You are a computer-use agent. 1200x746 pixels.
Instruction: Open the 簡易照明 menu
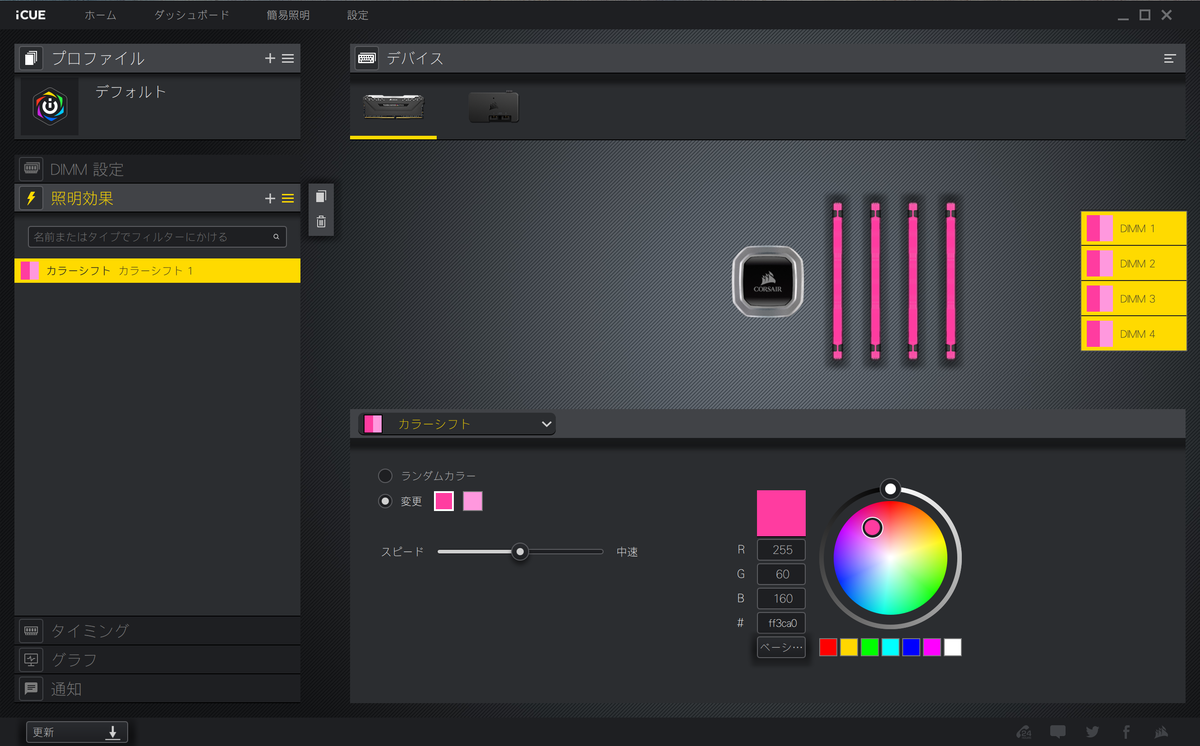(288, 15)
